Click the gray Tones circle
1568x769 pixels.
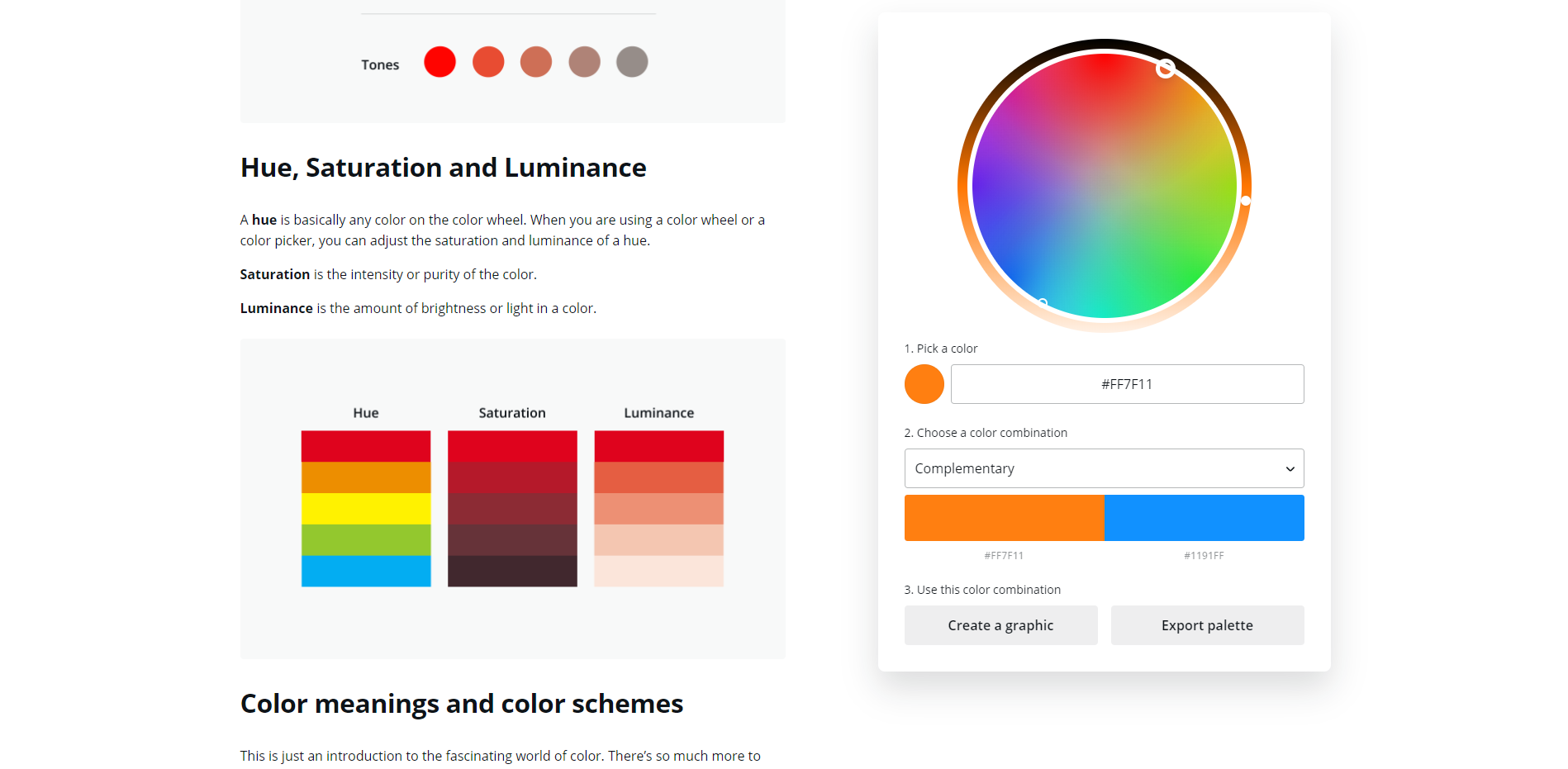632,62
